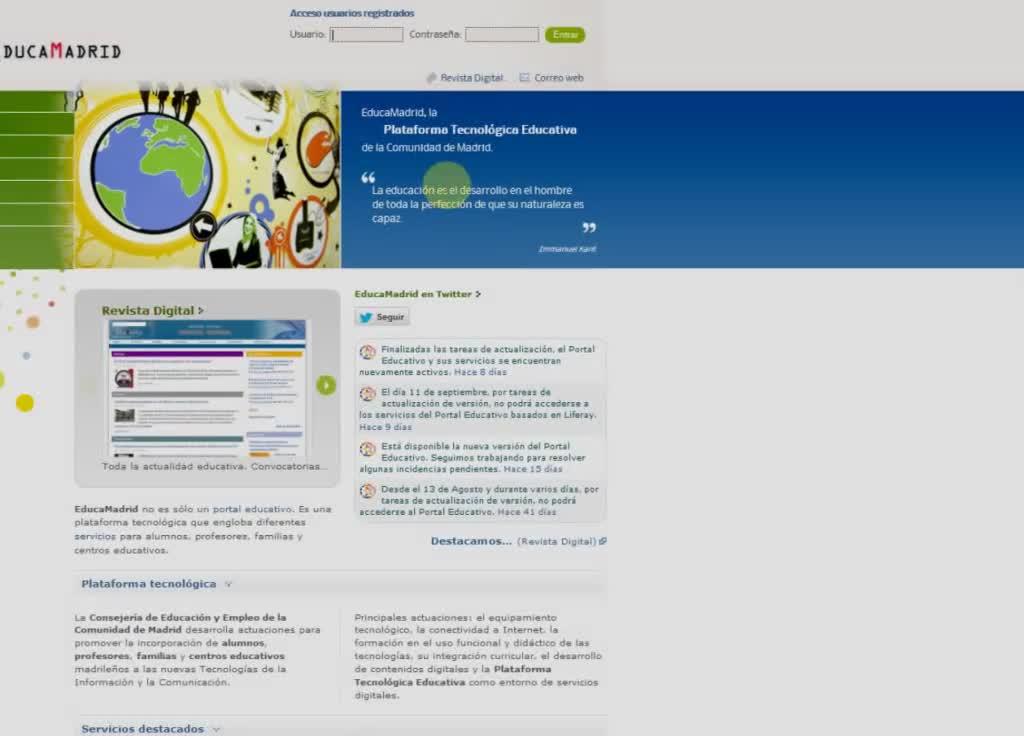1024x736 pixels.
Task: Click the EducaMadrid logo
Action: [60, 51]
